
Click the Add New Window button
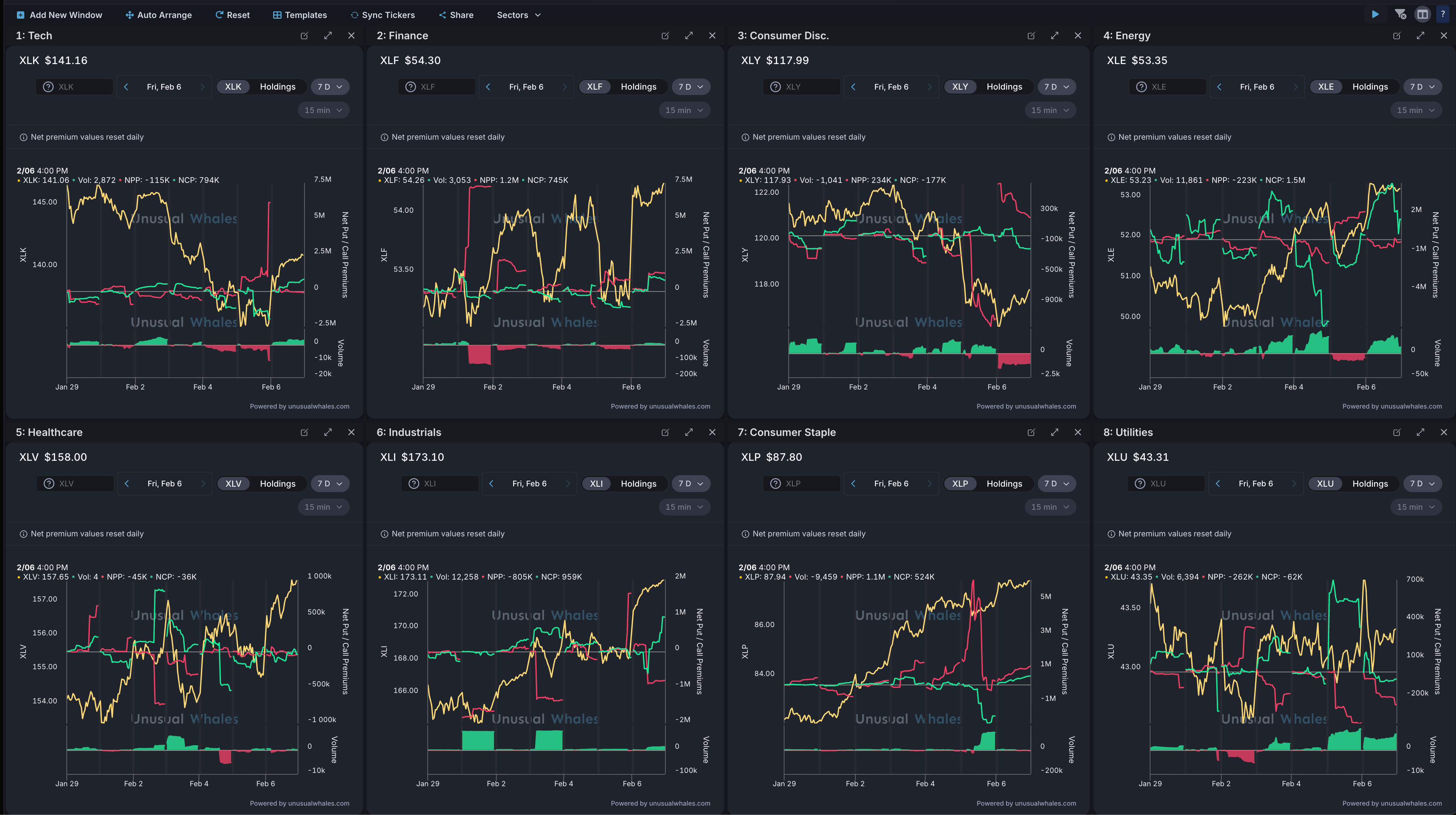click(59, 15)
